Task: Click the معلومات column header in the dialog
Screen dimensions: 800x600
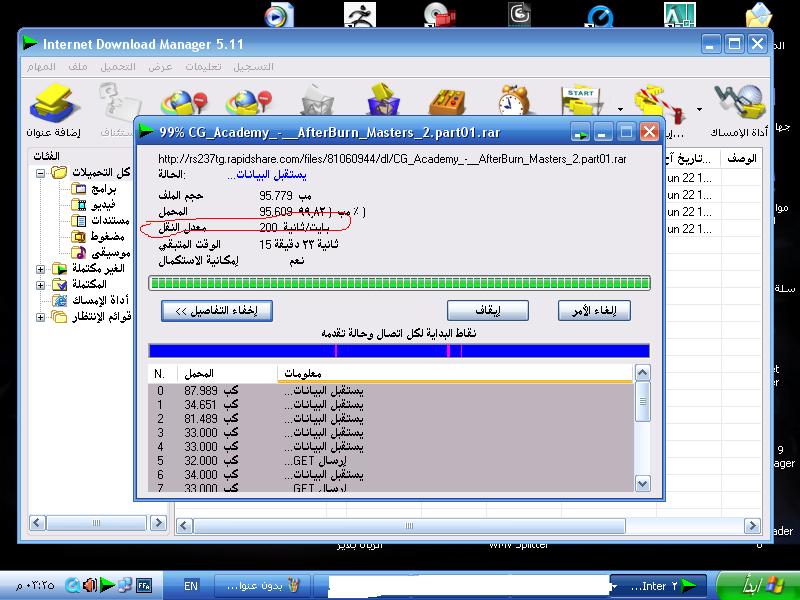Action: click(455, 373)
